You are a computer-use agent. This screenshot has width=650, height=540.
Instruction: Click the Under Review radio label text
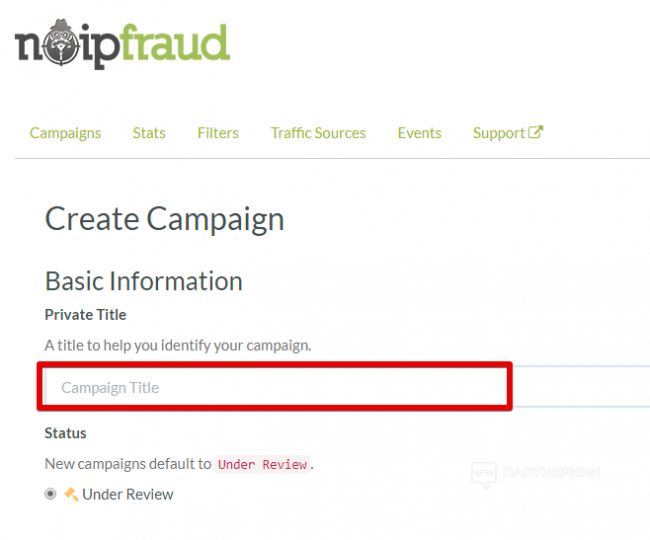click(128, 494)
